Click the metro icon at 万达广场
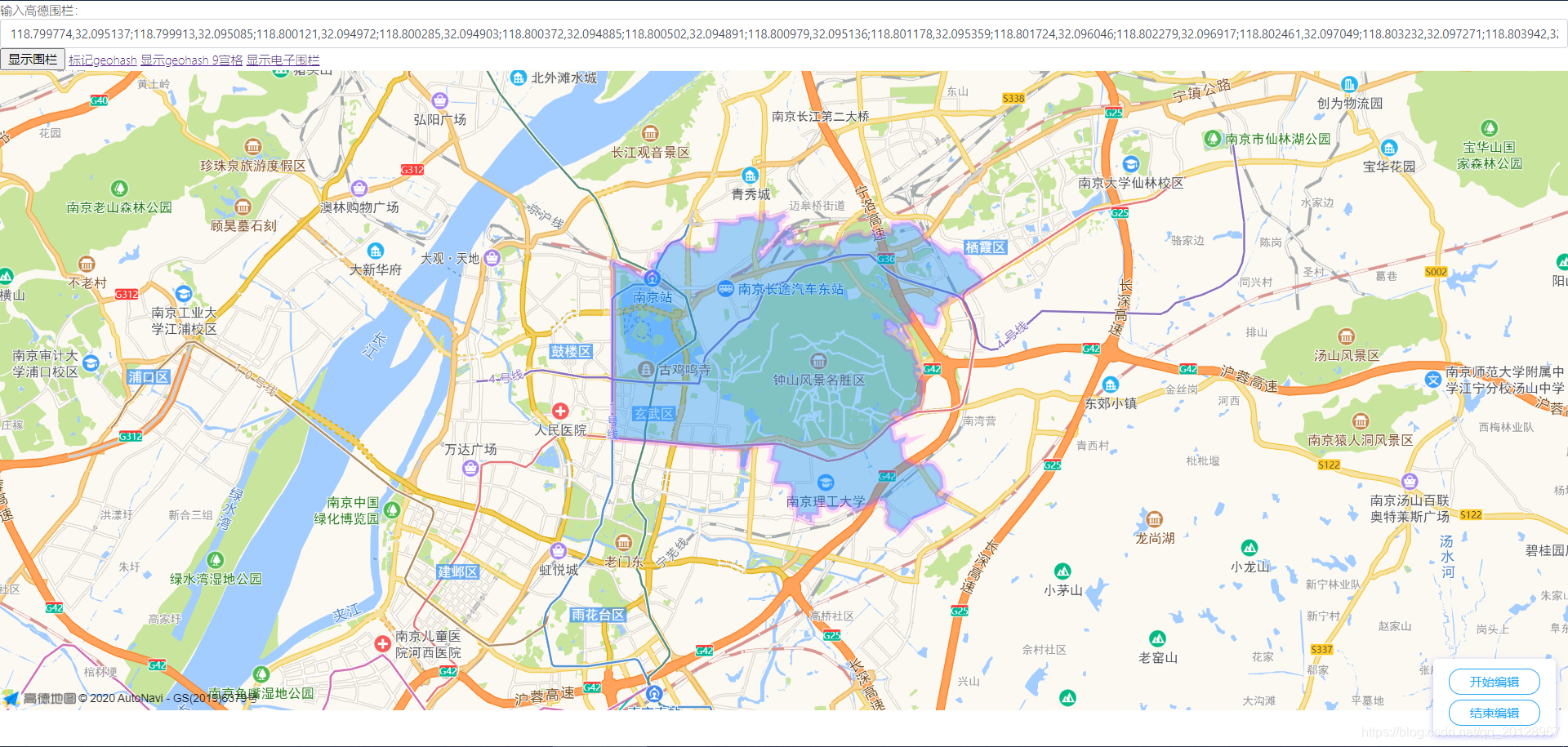 [x=470, y=468]
